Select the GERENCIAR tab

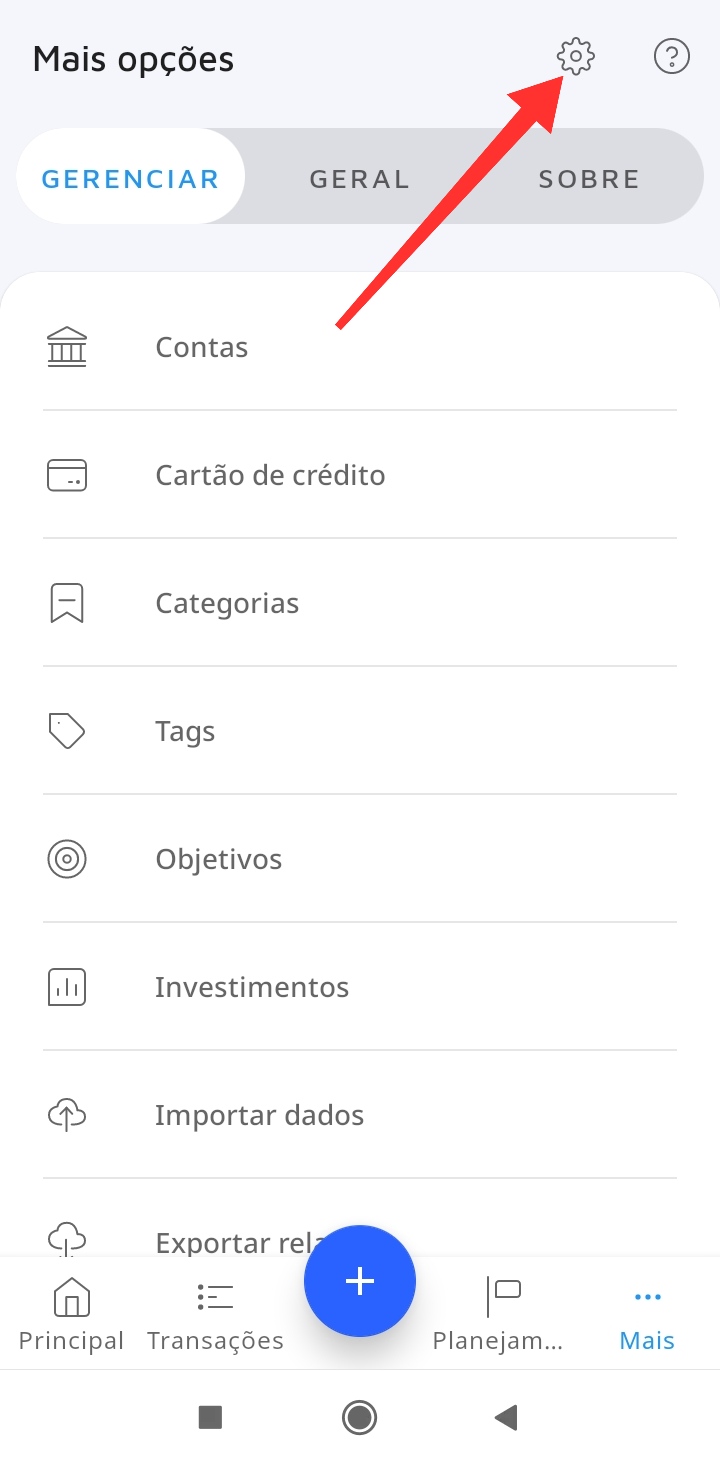point(130,179)
